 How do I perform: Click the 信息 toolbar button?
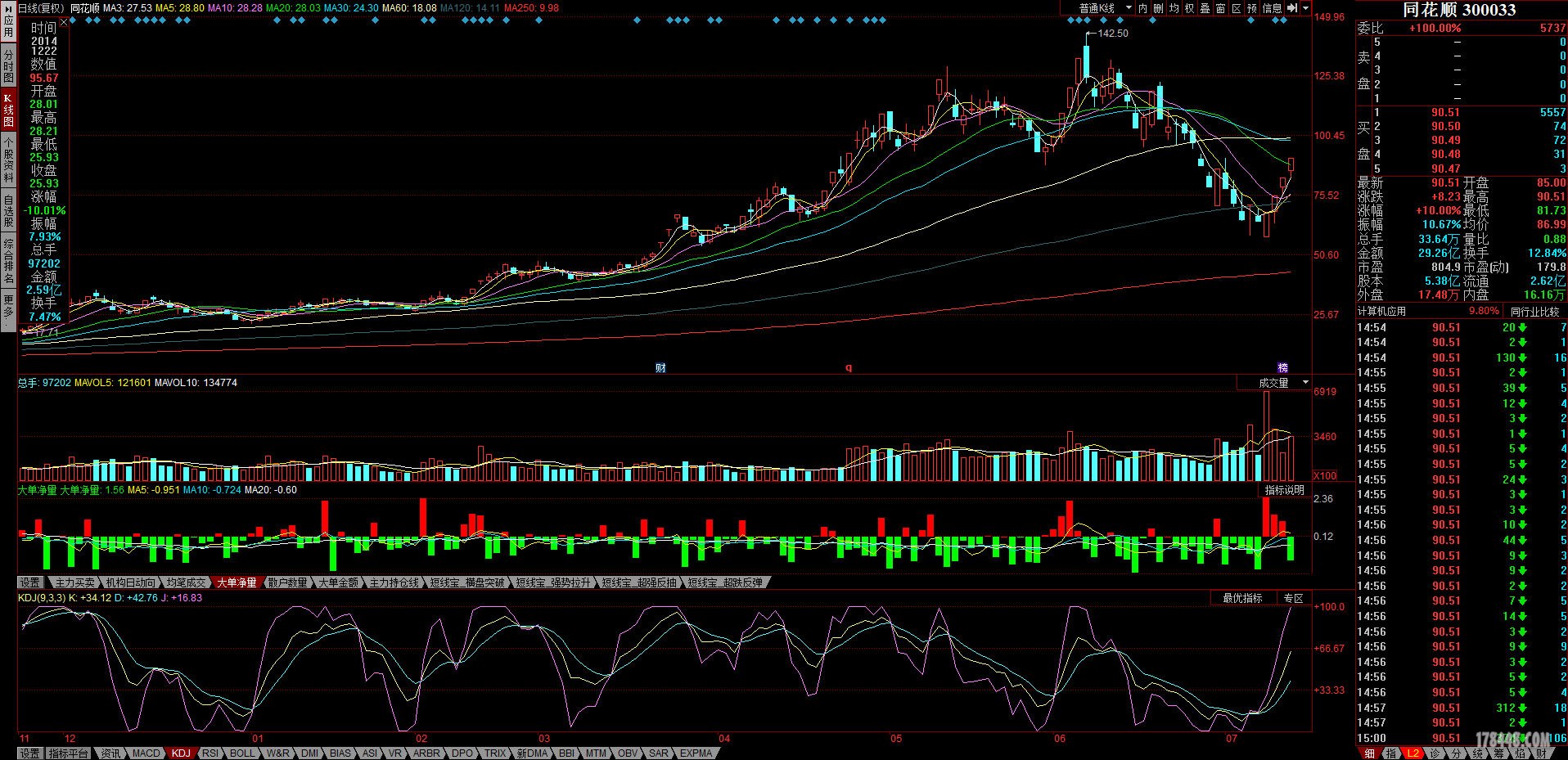[x=1272, y=8]
